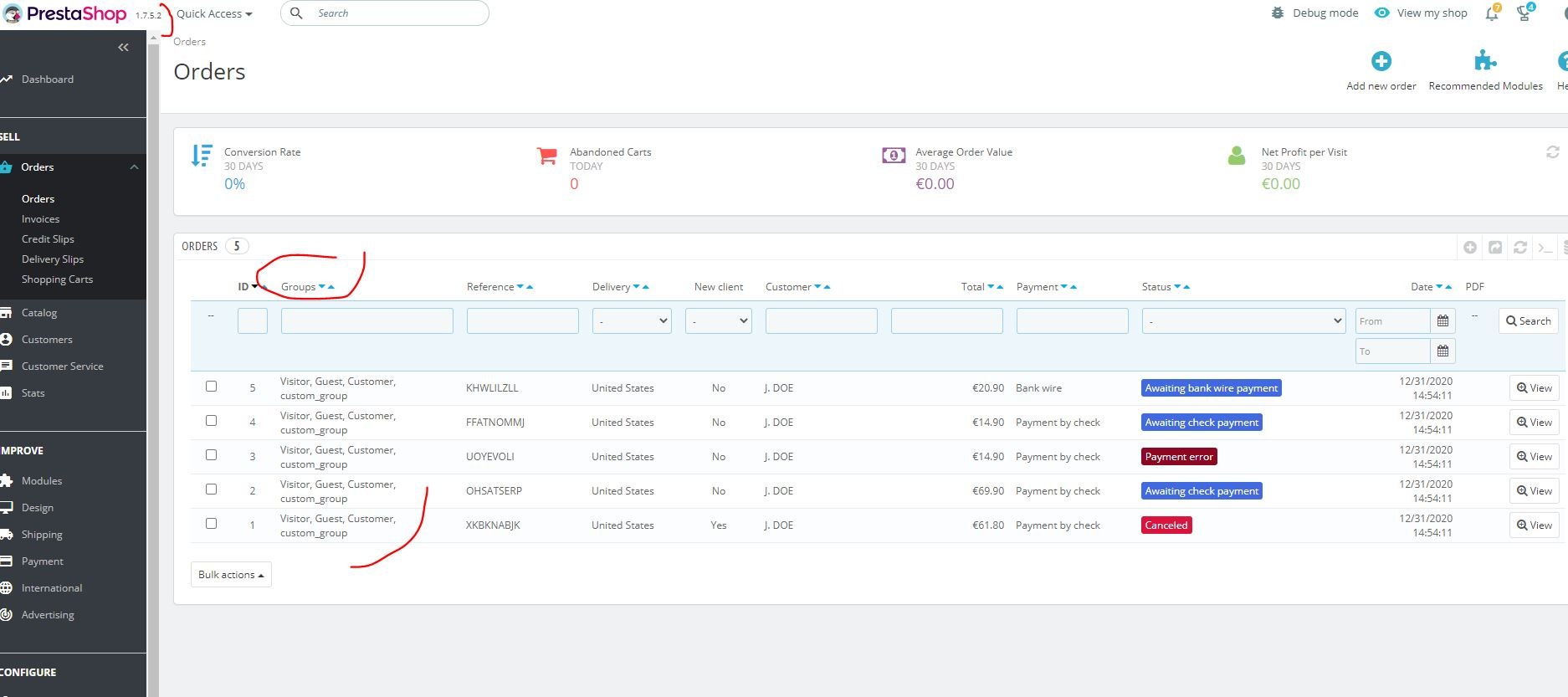Click the Add new order plus icon
Screen dimensions: 1568x697
point(1381,62)
